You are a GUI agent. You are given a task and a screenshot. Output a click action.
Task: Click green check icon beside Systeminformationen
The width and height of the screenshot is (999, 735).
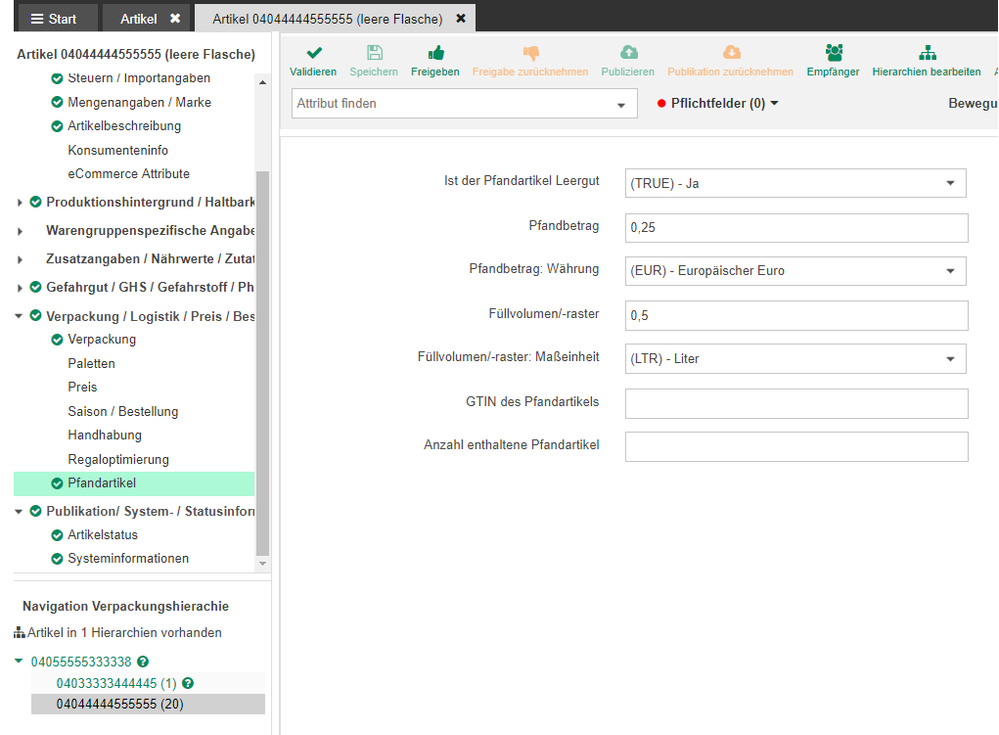[57, 559]
